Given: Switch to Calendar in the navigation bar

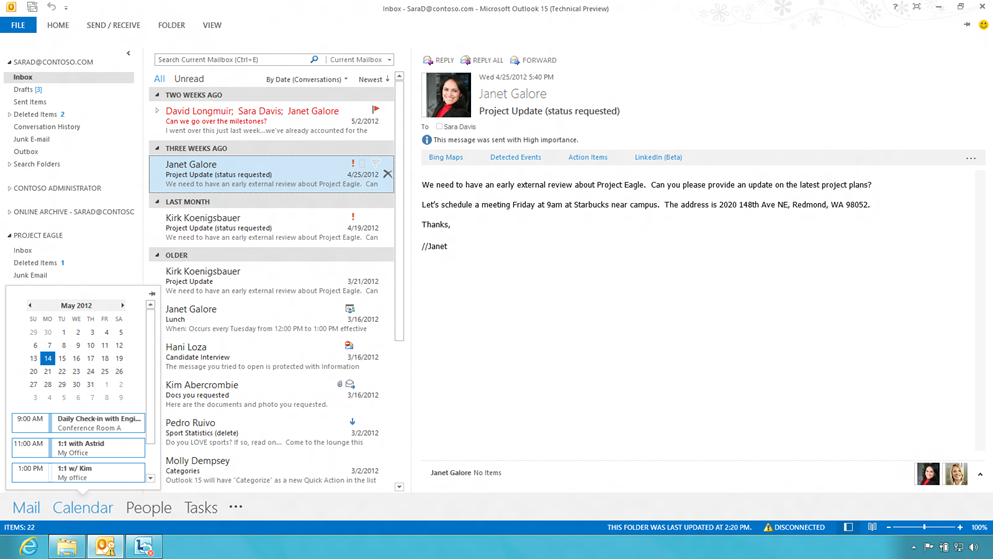Looking at the screenshot, I should [83, 507].
